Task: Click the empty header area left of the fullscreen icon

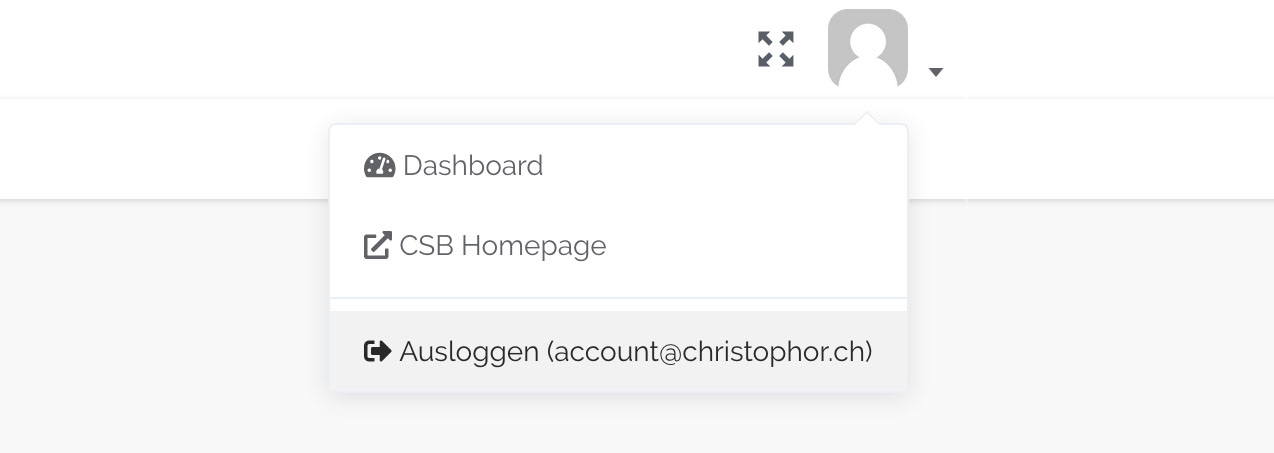Action: coord(400,49)
